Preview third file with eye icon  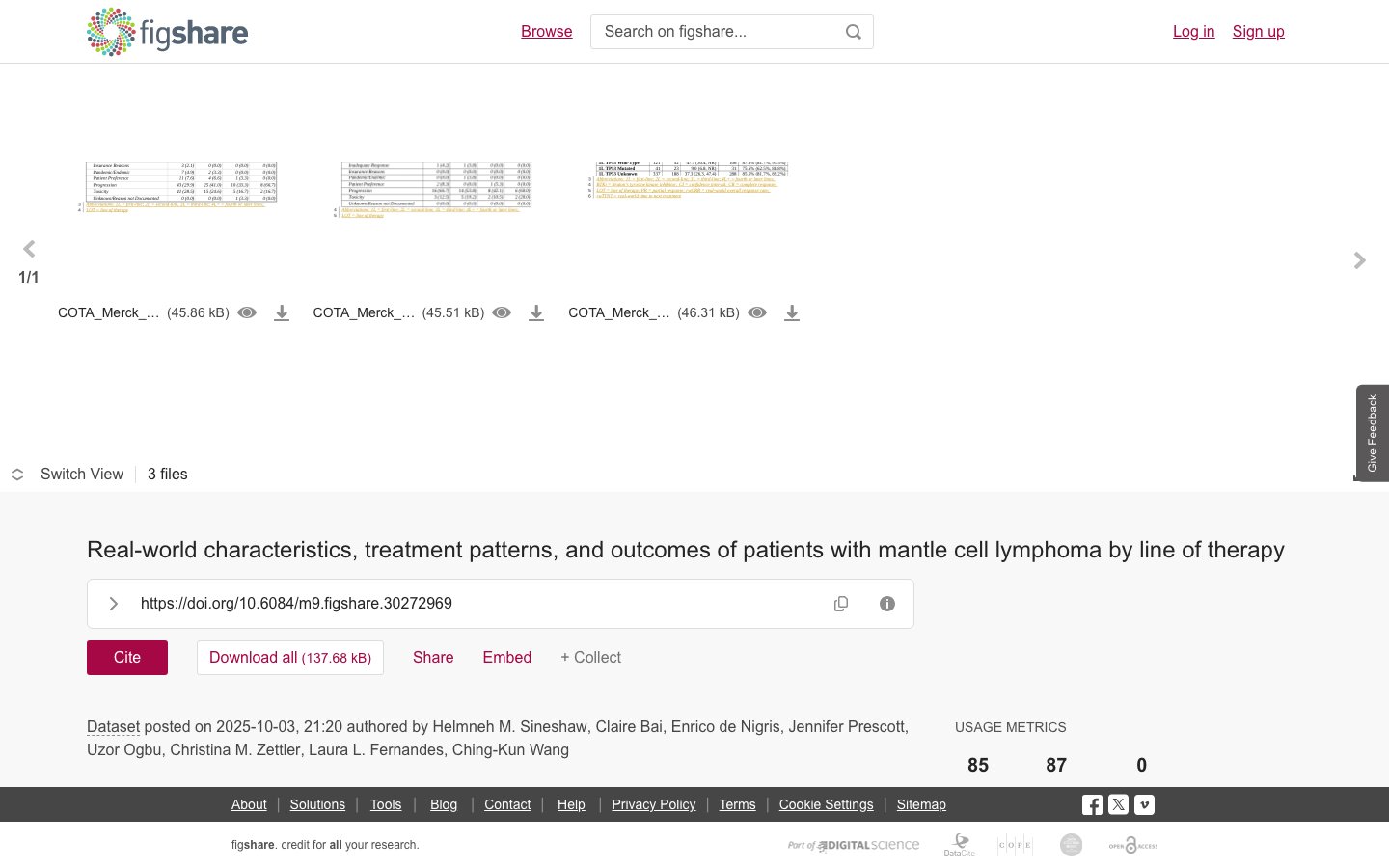pyautogui.click(x=757, y=312)
